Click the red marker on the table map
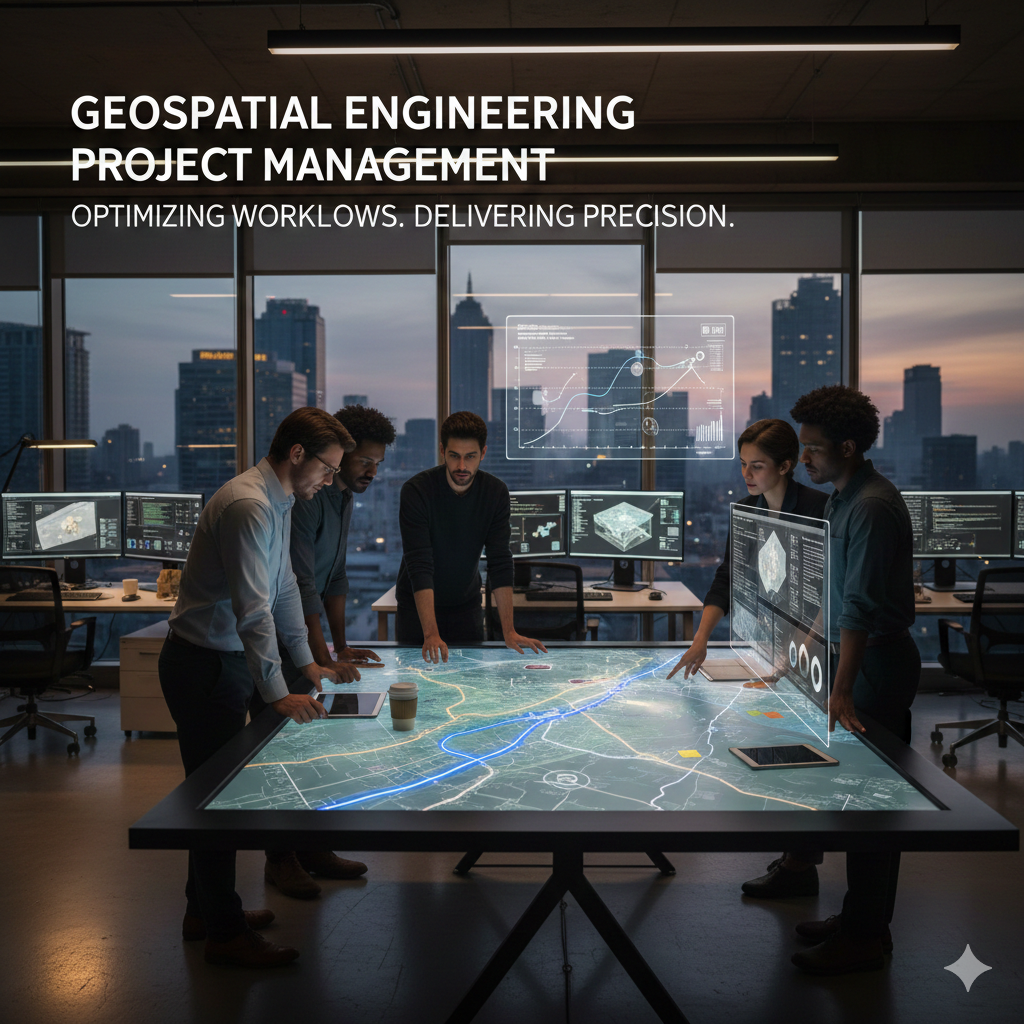Screen dimensions: 1024x1024 click(x=537, y=666)
